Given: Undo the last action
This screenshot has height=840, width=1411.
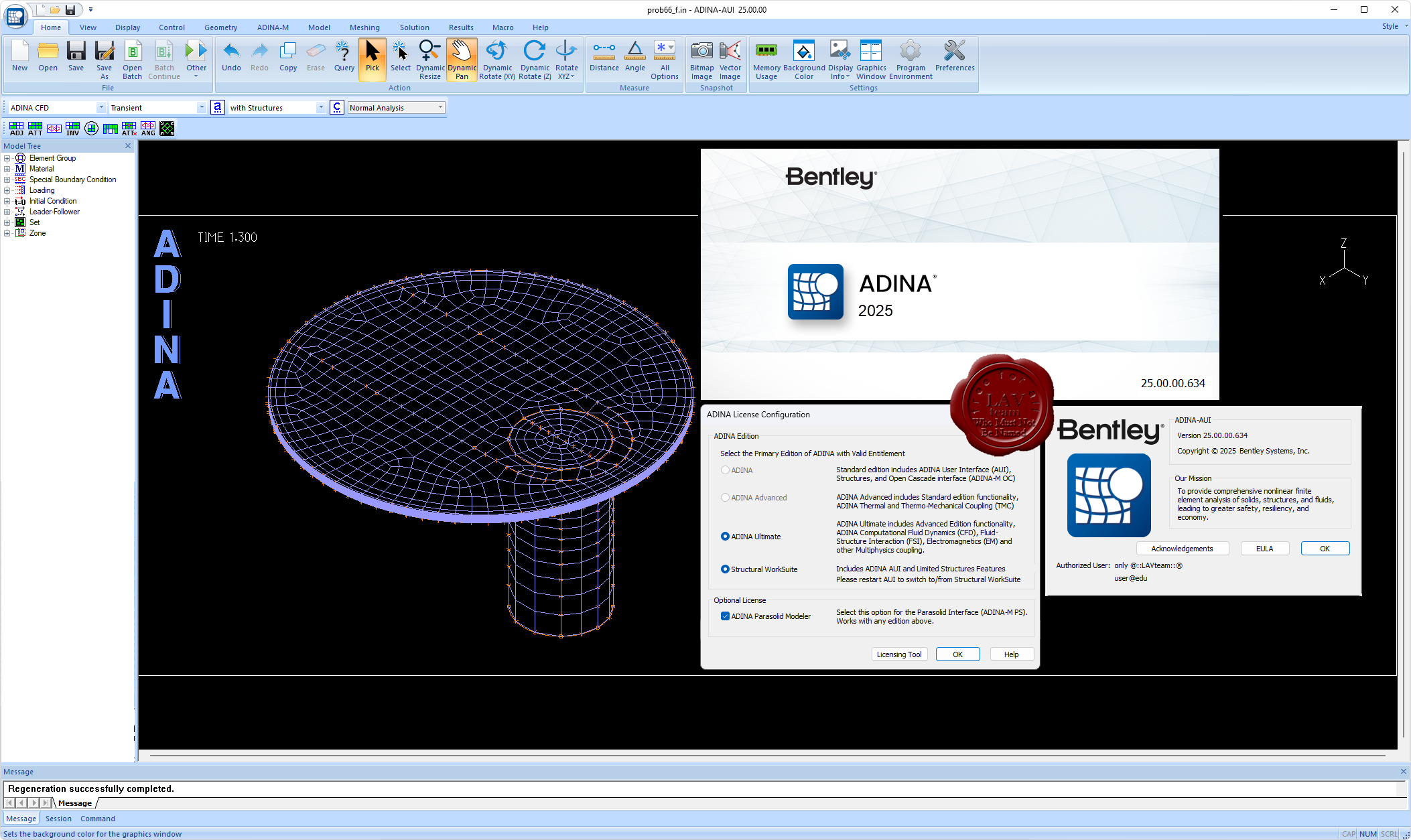Looking at the screenshot, I should [231, 56].
